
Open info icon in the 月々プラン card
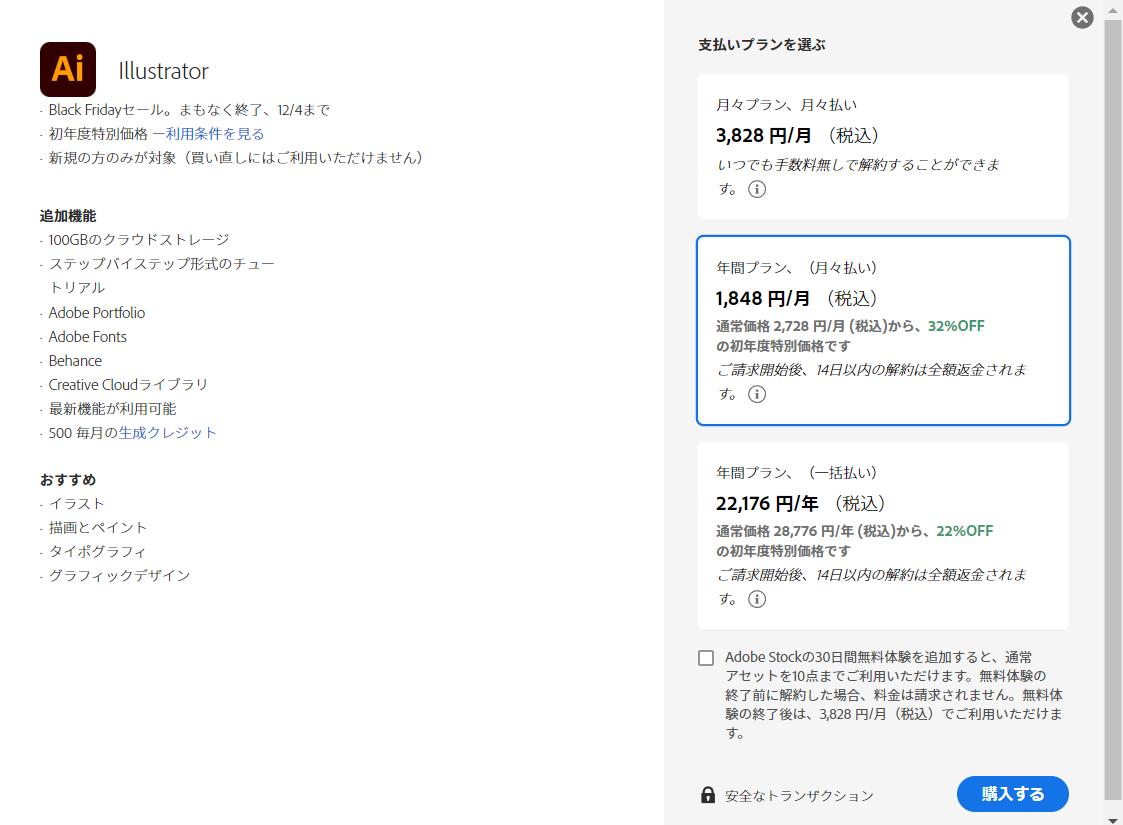[757, 189]
